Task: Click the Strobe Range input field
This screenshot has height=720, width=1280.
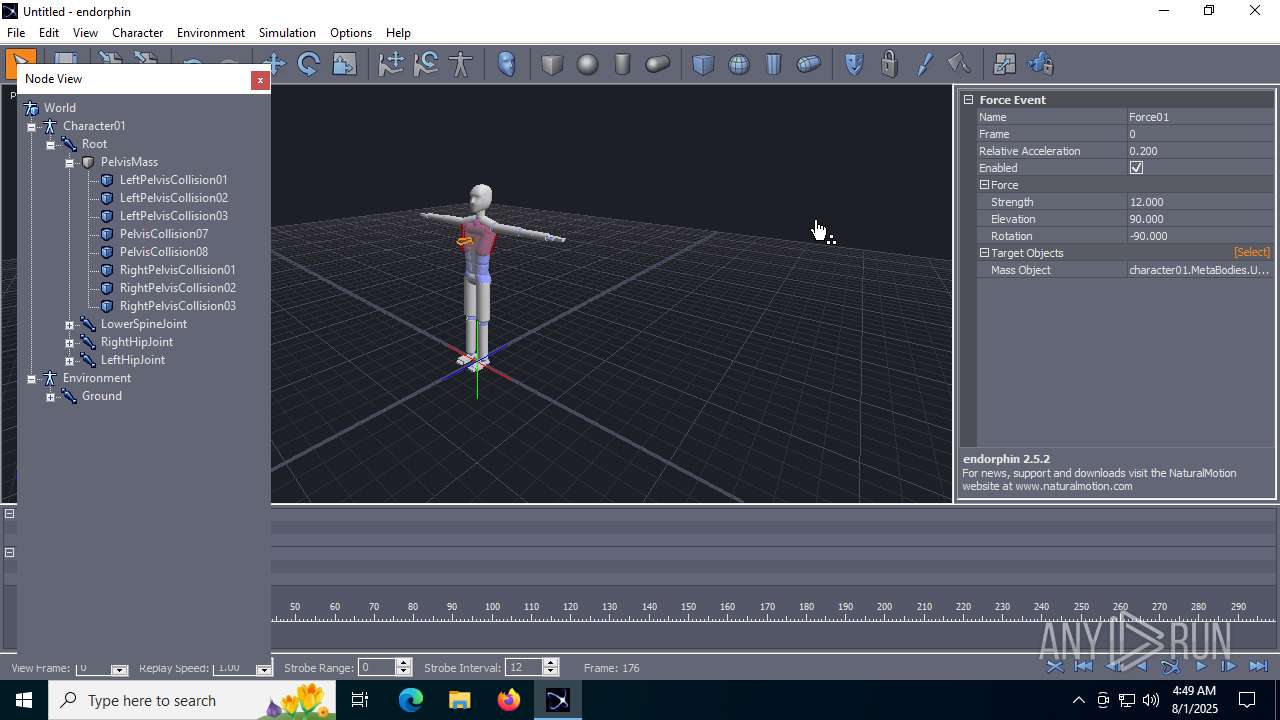Action: [x=377, y=668]
